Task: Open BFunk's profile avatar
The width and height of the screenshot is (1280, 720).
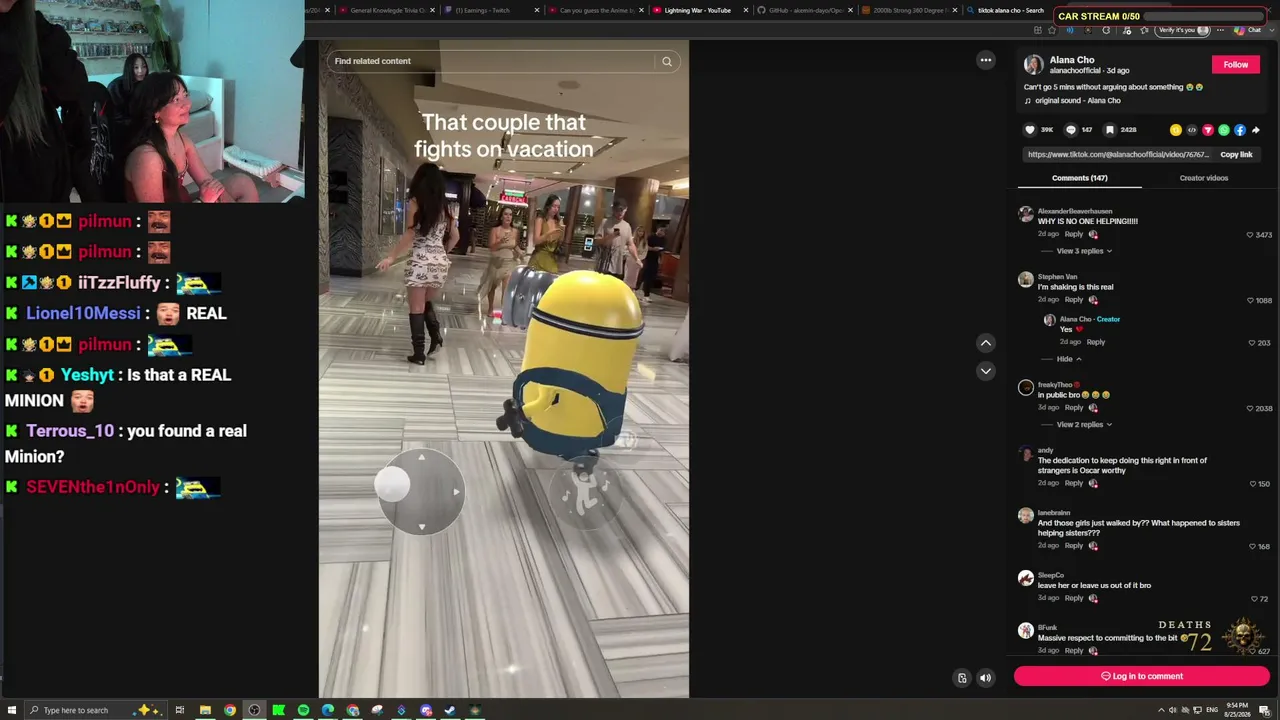Action: pyautogui.click(x=1026, y=631)
